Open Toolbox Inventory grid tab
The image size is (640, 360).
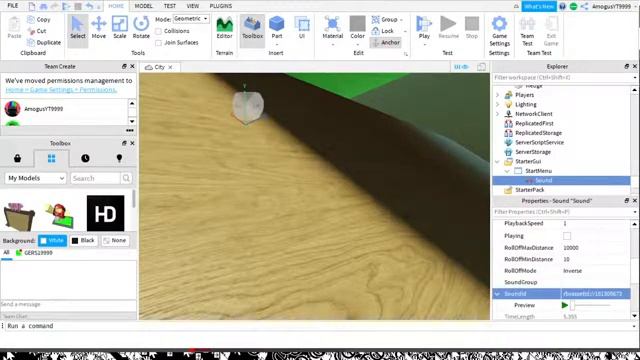[x=51, y=158]
